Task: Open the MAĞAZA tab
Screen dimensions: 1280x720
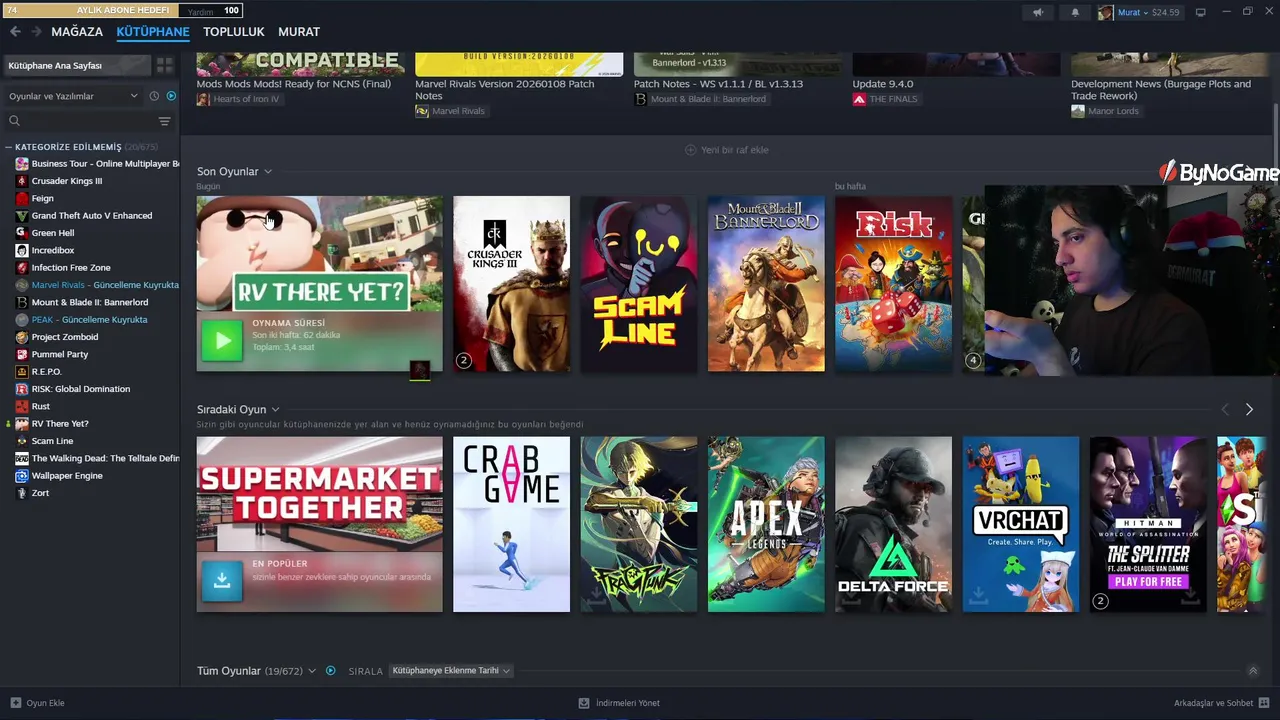Action: pos(77,32)
